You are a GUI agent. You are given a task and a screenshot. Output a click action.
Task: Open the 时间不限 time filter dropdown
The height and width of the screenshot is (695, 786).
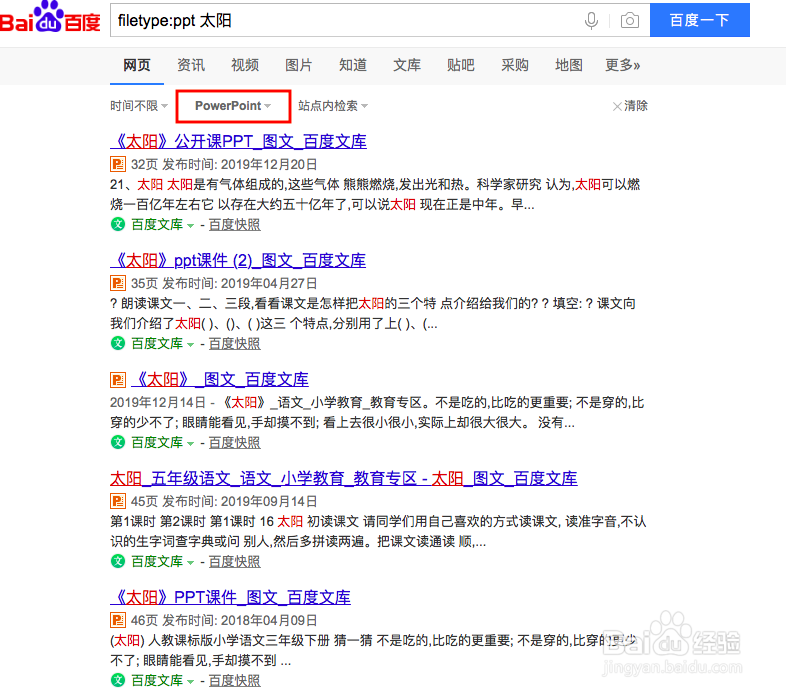click(x=139, y=106)
